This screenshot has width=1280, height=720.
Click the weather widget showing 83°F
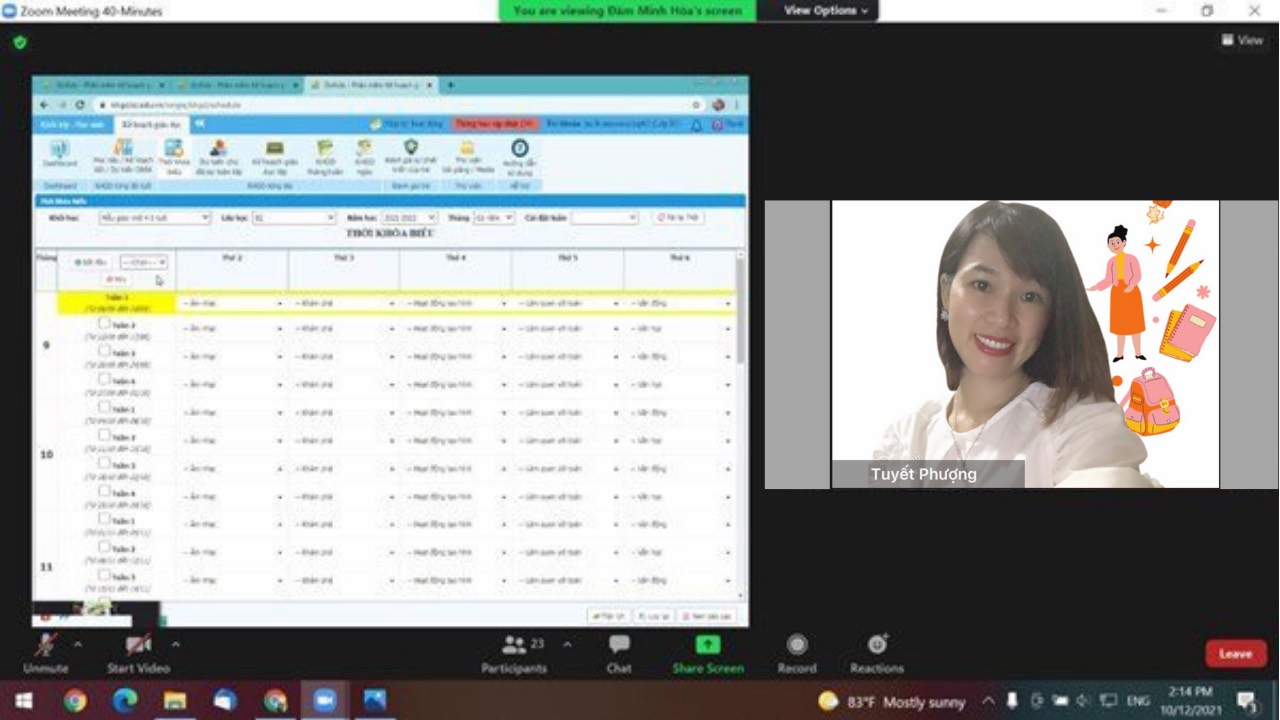click(x=891, y=702)
